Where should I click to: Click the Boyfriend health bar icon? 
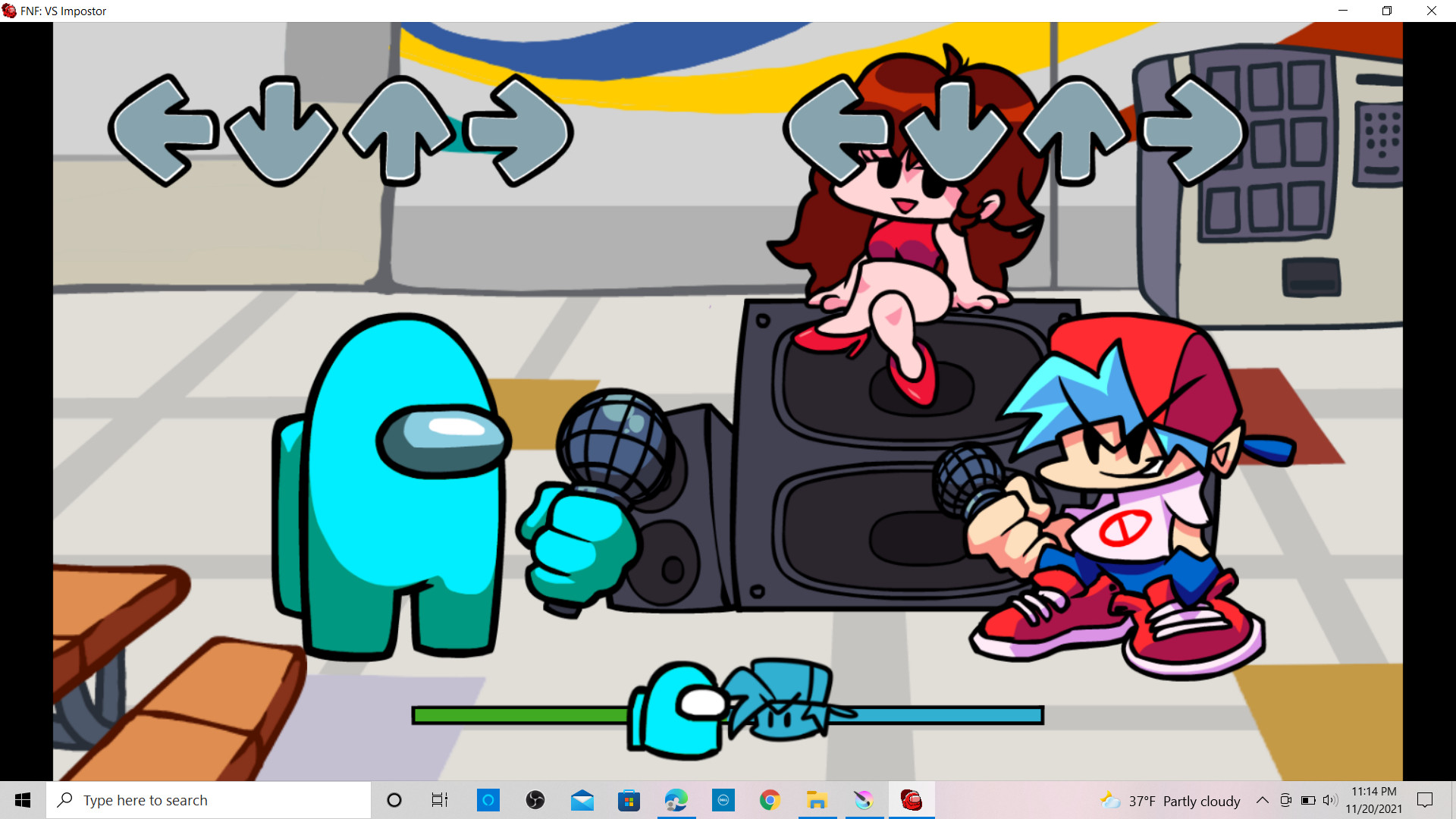point(785,701)
